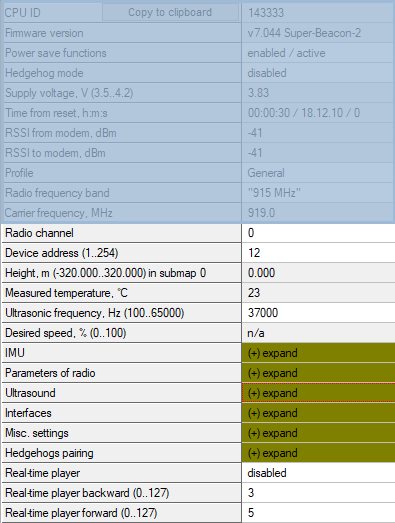This screenshot has height=523, width=395.
Task: Expand the Interfaces section
Action: (x=318, y=413)
